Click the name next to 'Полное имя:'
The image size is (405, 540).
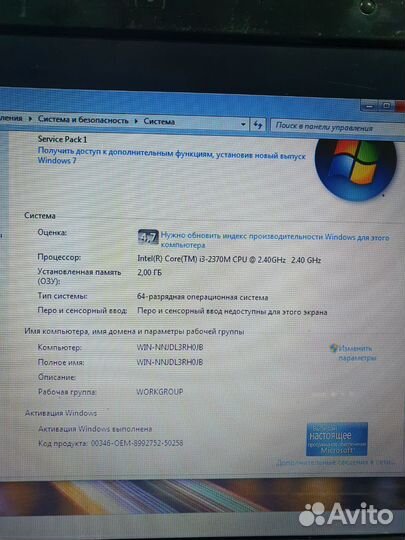(170, 362)
